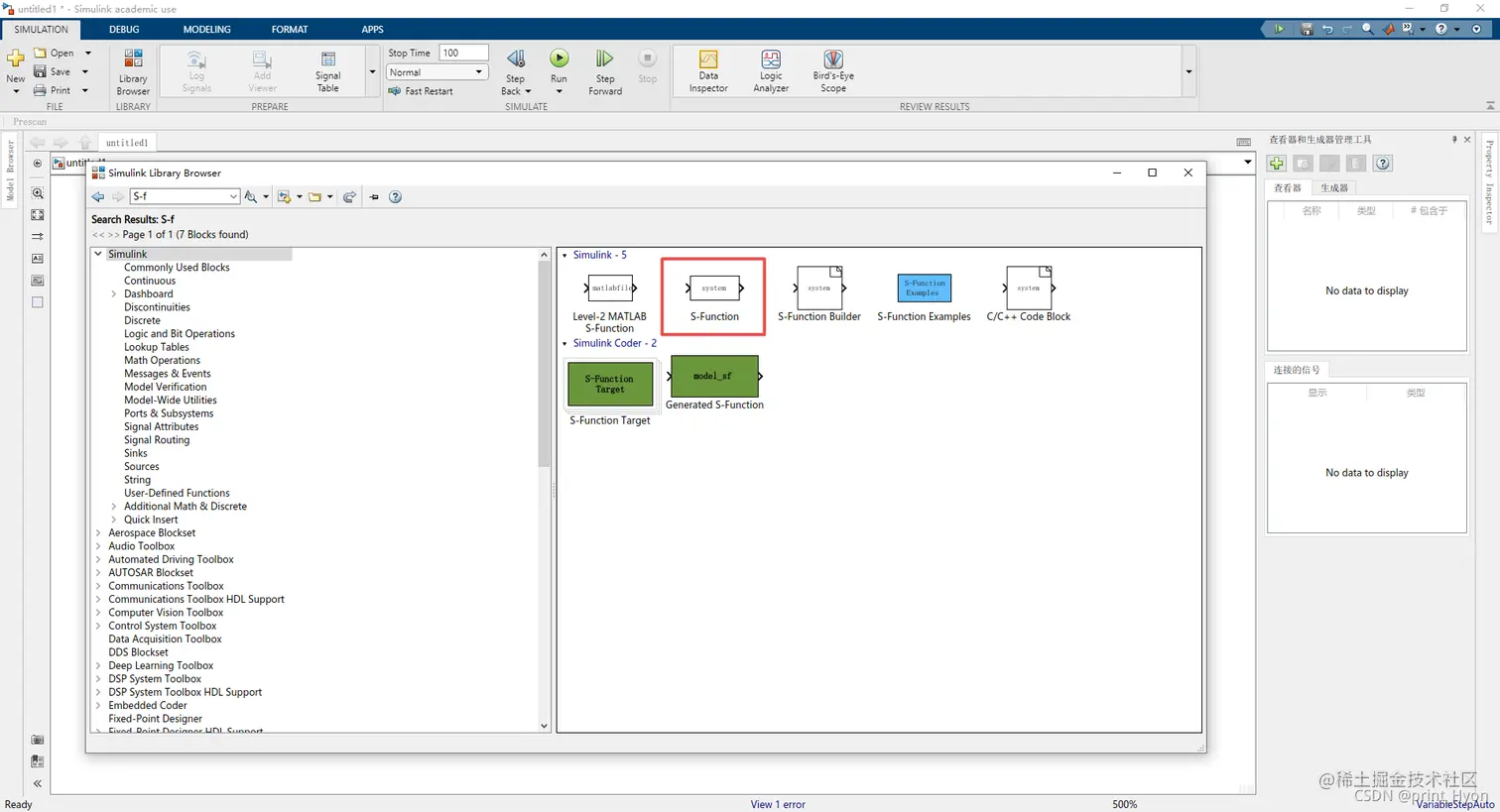The height and width of the screenshot is (812, 1500).
Task: Click the new model icon in Library Browser
Action: click(285, 197)
